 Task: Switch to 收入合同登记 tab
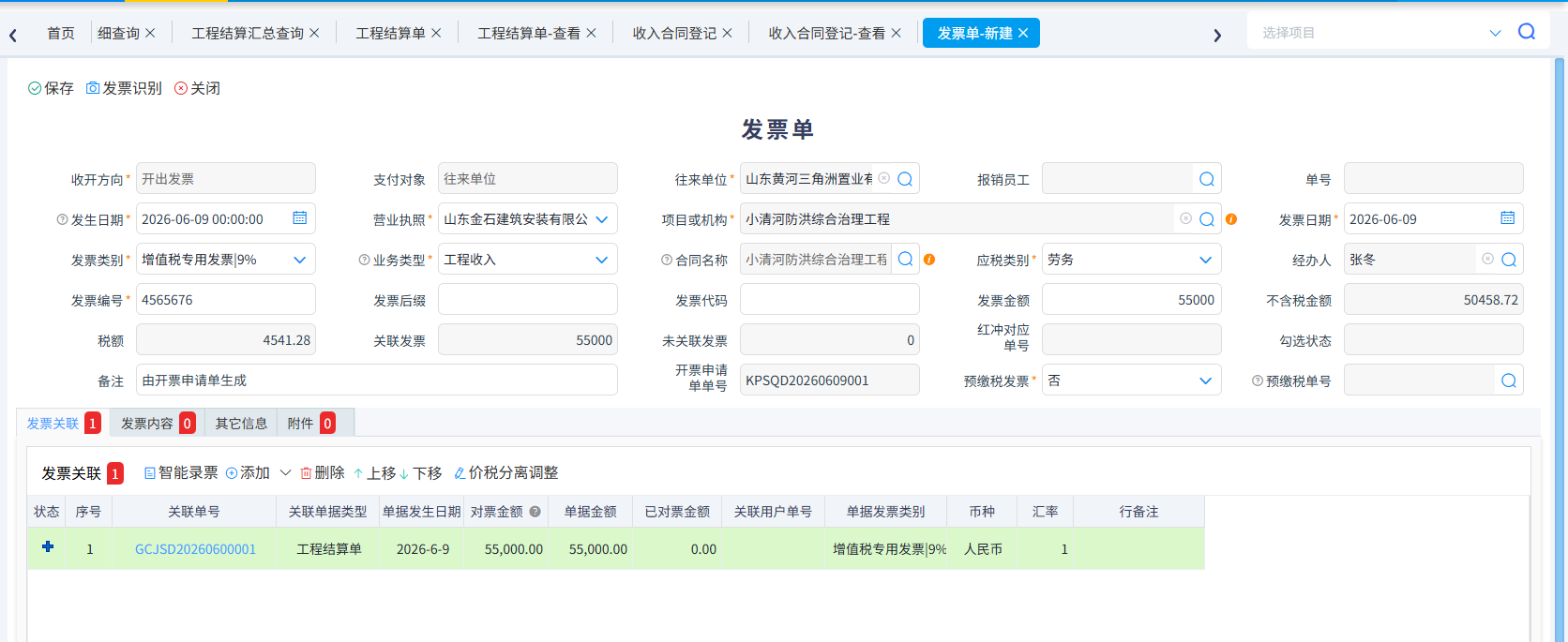click(x=674, y=33)
